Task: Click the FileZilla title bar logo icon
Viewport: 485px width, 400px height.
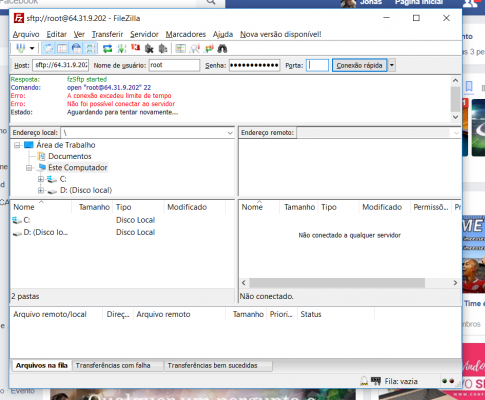Action: pyautogui.click(x=19, y=18)
